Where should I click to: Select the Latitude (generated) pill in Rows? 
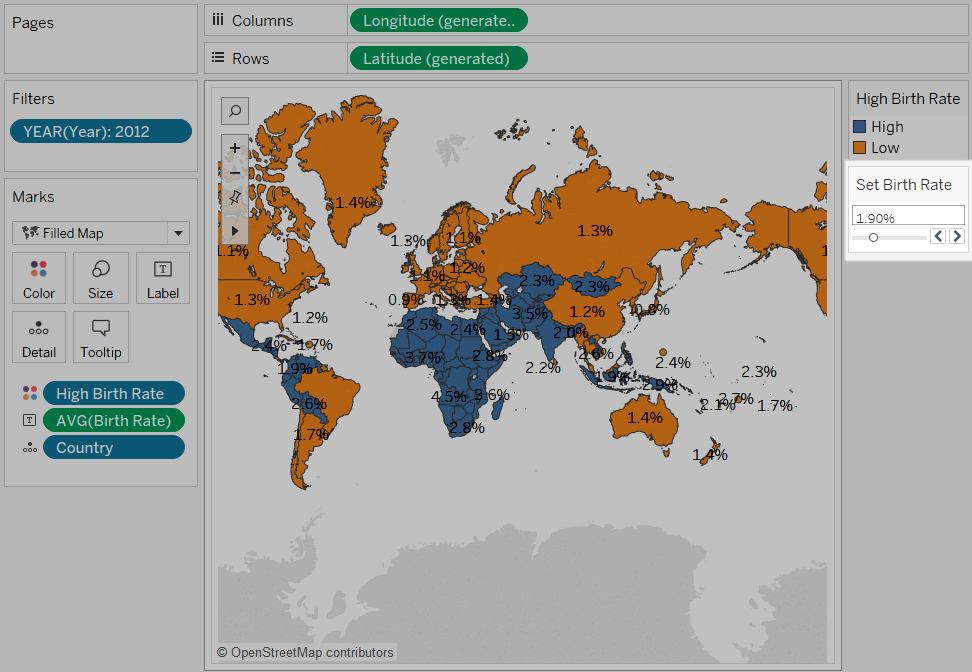pyautogui.click(x=438, y=58)
